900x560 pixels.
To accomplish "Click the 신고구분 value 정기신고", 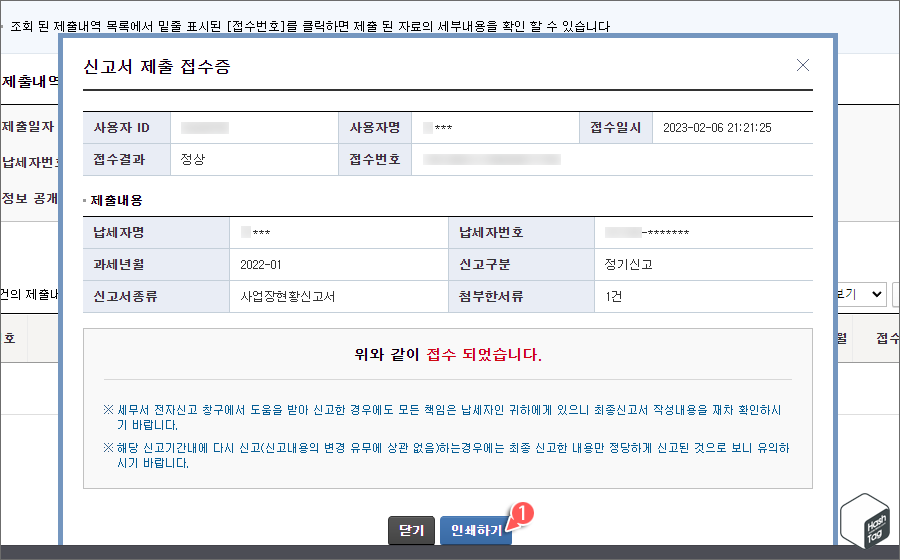I will point(629,265).
